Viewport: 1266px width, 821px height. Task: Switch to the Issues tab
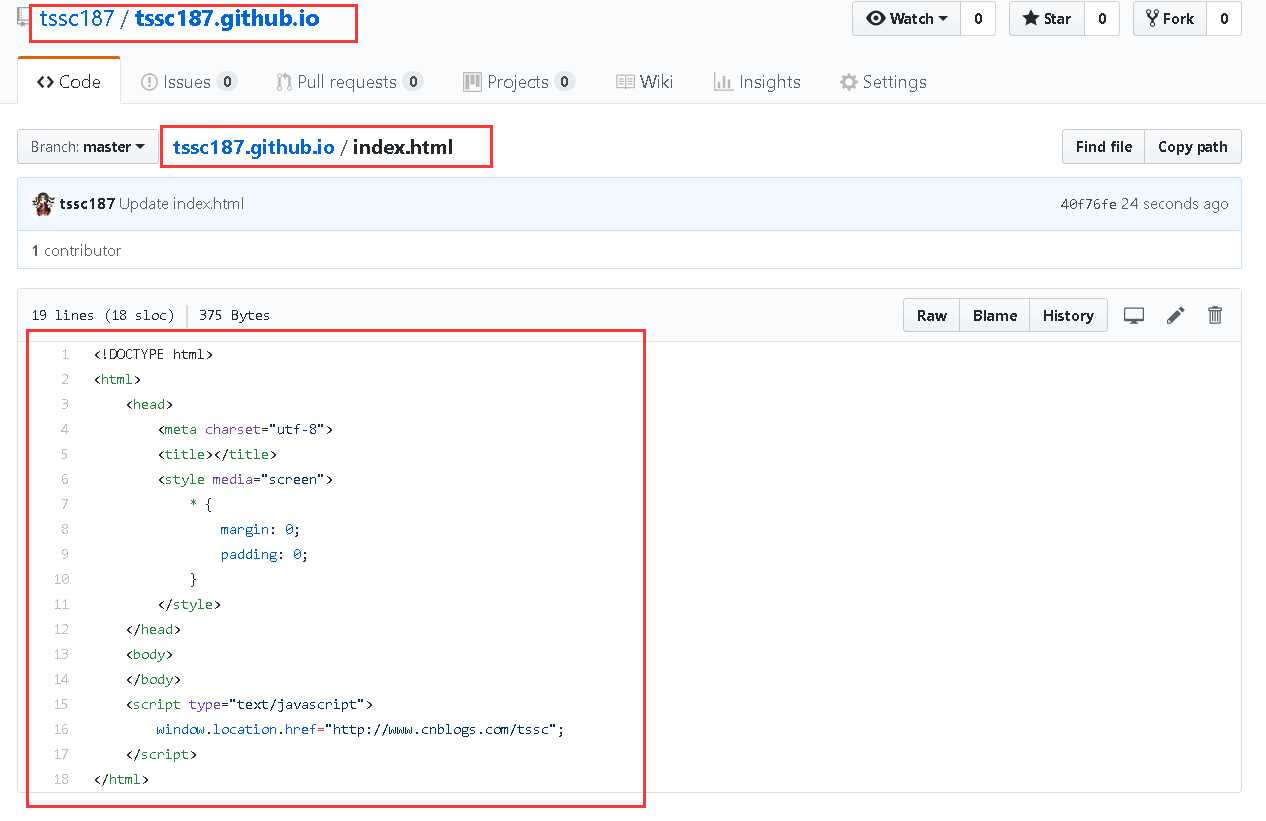[189, 82]
